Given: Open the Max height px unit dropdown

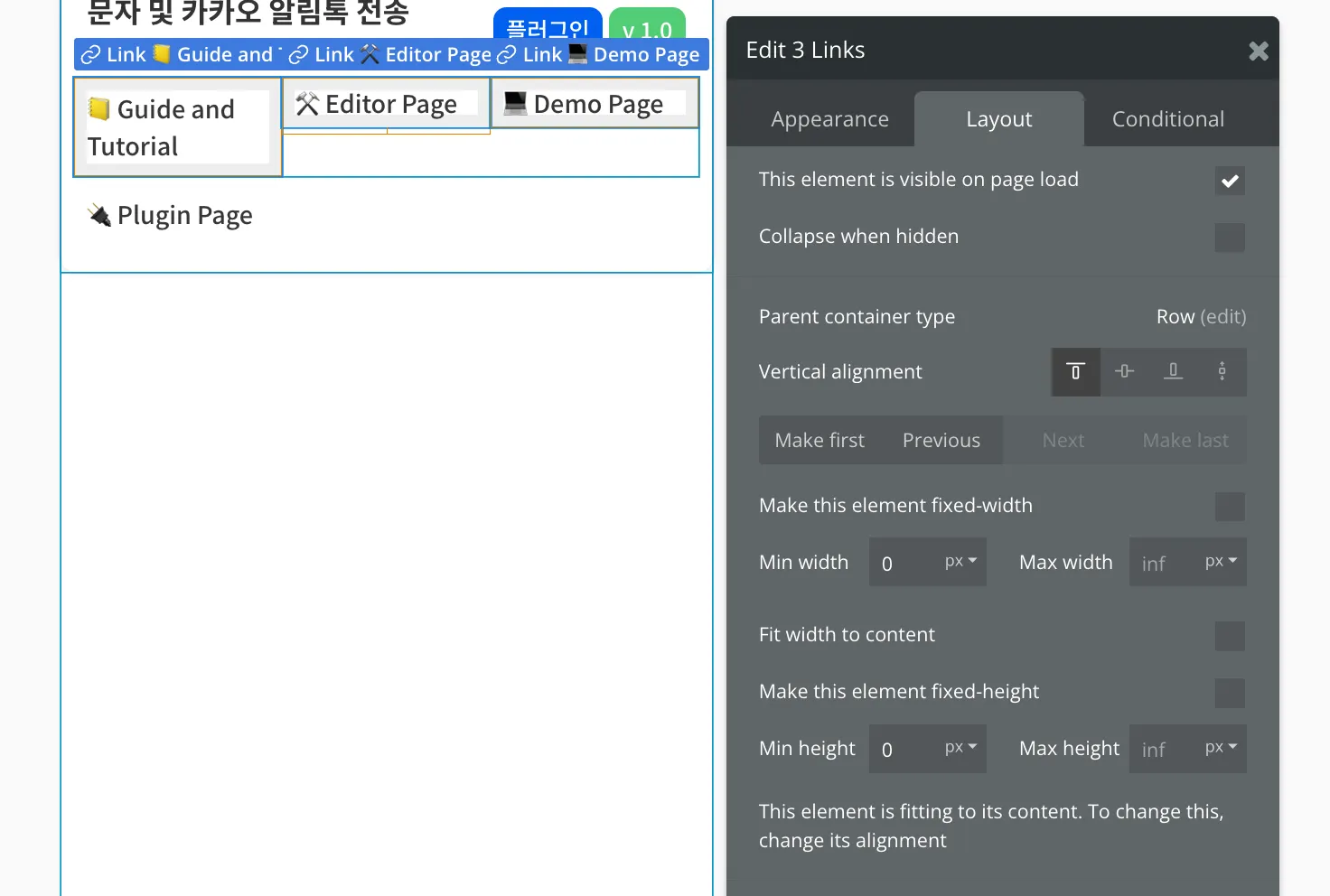Looking at the screenshot, I should (x=1222, y=748).
